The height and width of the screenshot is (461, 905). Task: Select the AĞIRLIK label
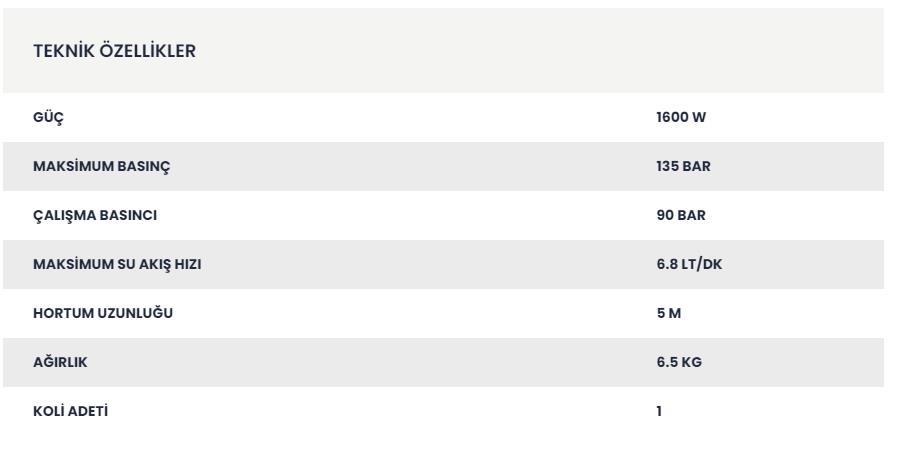60,362
